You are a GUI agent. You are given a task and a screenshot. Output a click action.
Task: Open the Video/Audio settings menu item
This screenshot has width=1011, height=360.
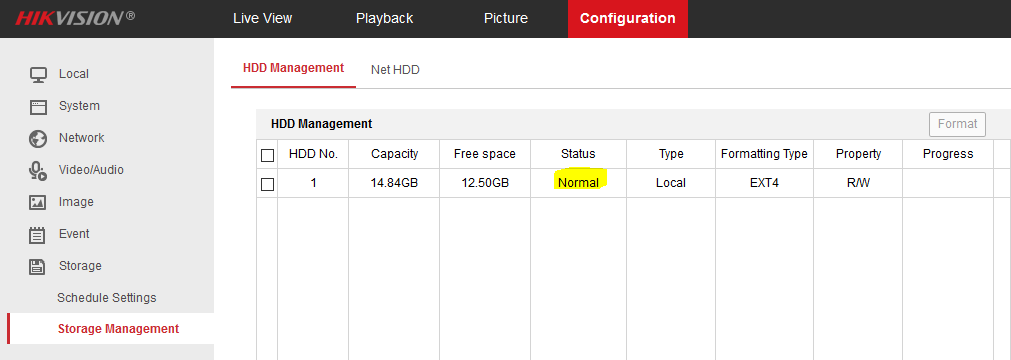(91, 170)
